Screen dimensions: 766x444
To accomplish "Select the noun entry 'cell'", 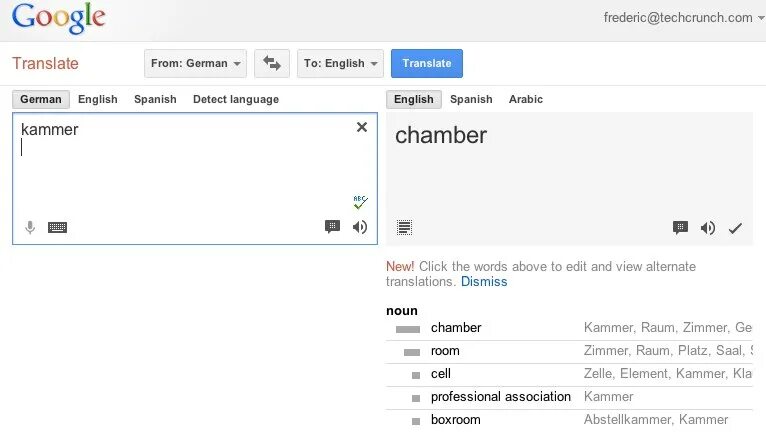I will pos(441,374).
